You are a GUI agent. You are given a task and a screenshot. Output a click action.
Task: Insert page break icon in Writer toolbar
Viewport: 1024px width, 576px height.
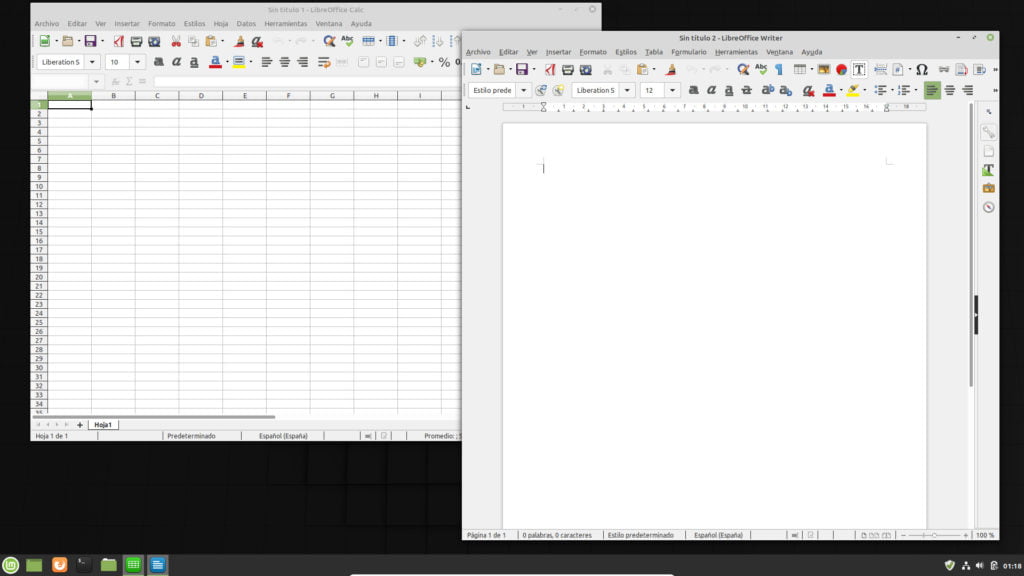click(880, 70)
